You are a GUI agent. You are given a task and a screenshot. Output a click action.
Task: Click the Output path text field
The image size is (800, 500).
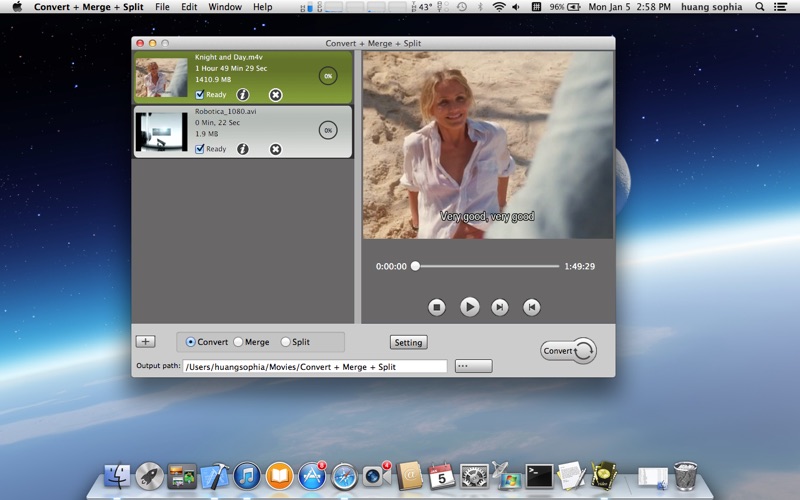pyautogui.click(x=315, y=366)
